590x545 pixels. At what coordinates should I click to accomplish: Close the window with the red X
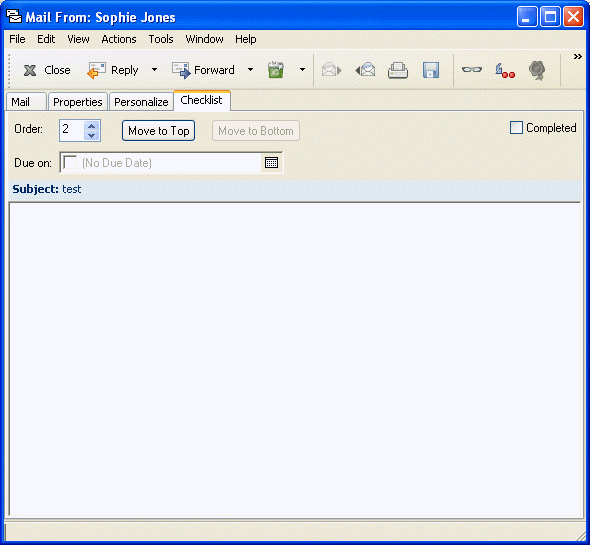point(573,17)
